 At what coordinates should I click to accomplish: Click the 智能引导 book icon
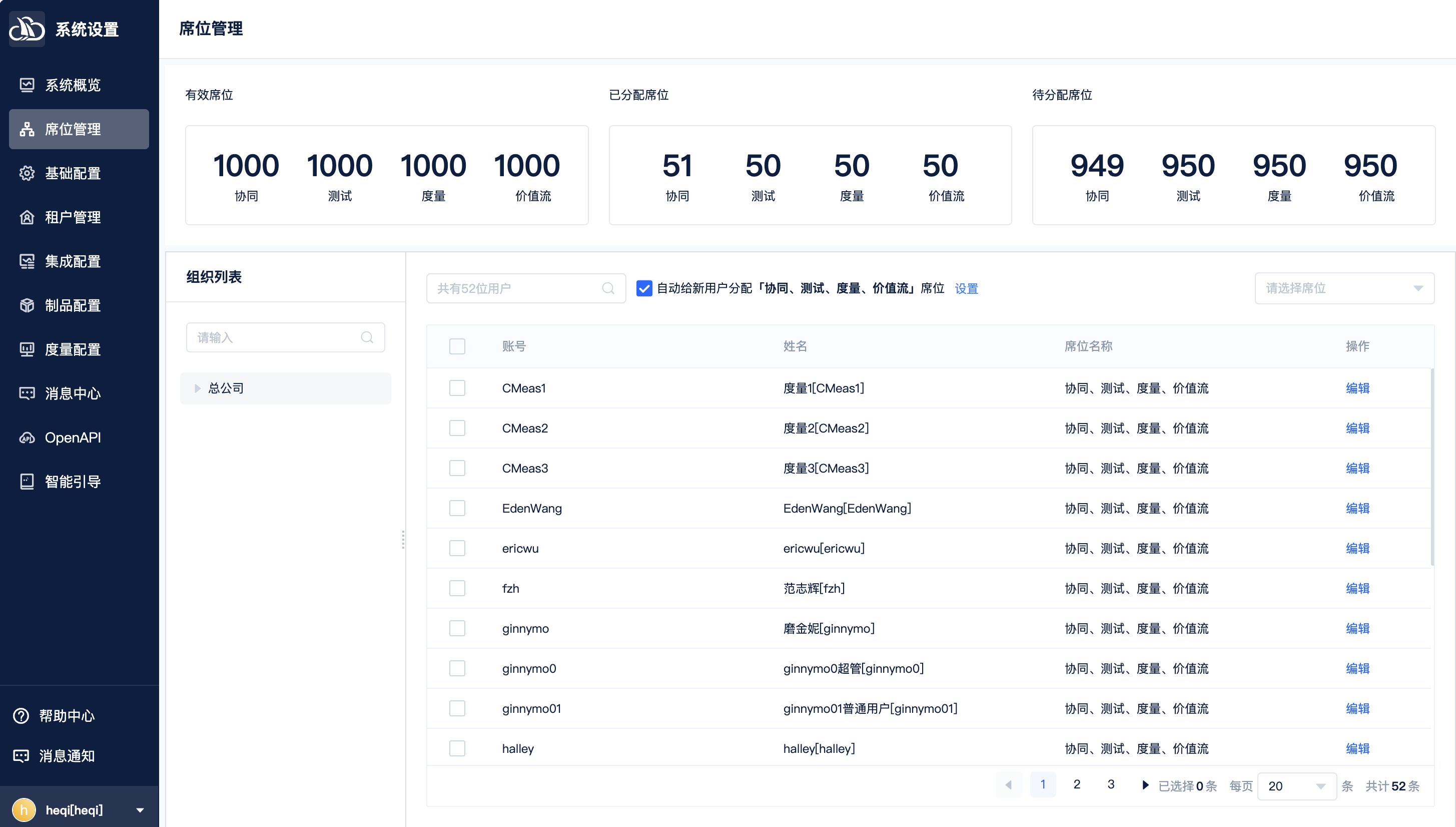point(27,482)
